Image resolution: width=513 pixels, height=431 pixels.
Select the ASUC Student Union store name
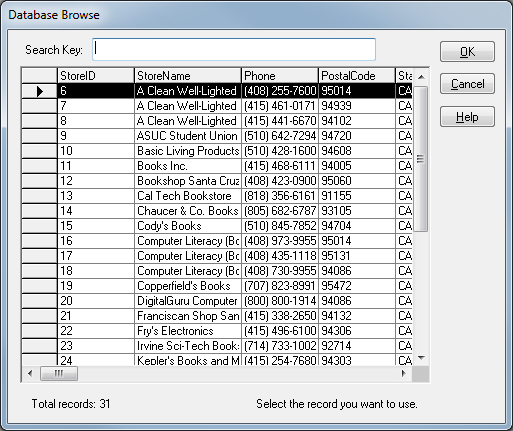pos(188,136)
